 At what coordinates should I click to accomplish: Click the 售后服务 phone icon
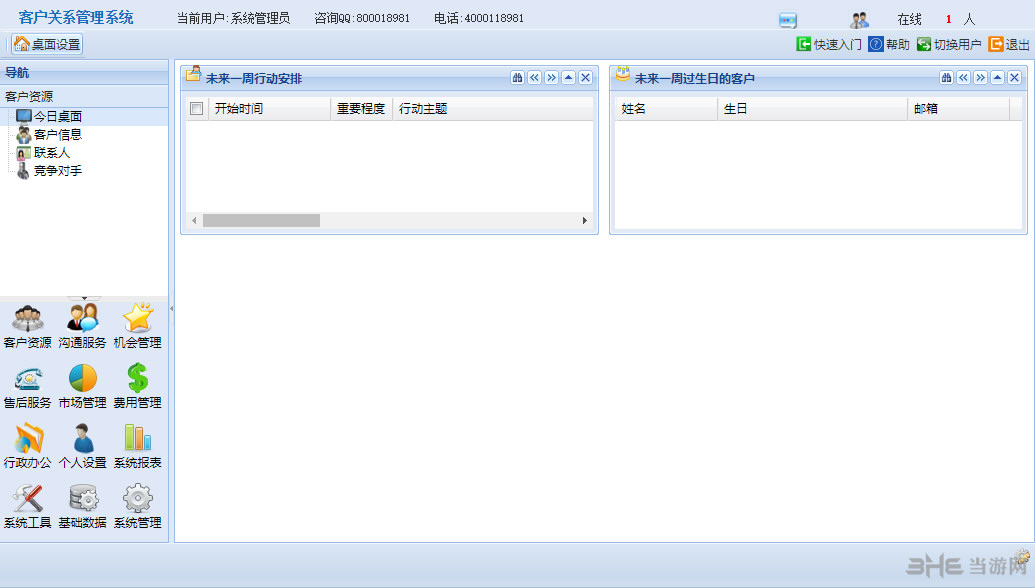(28, 385)
